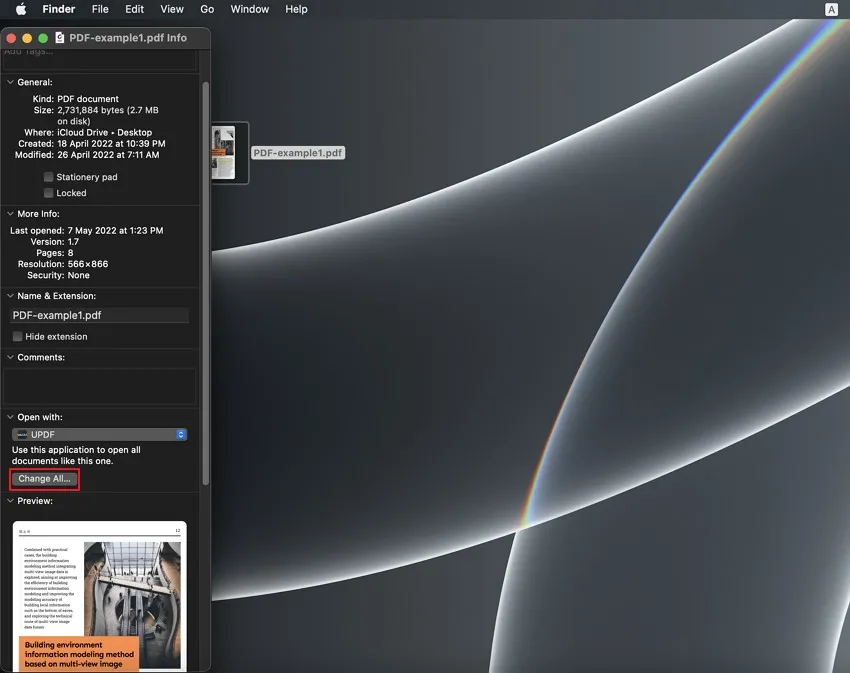Click the Resolution value 566×866
This screenshot has height=673, width=850.
click(x=88, y=265)
